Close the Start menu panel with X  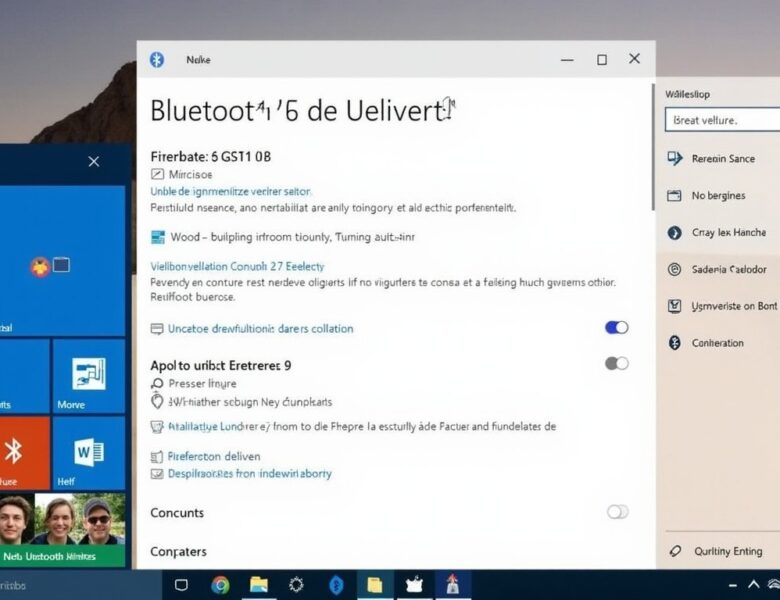click(x=94, y=162)
